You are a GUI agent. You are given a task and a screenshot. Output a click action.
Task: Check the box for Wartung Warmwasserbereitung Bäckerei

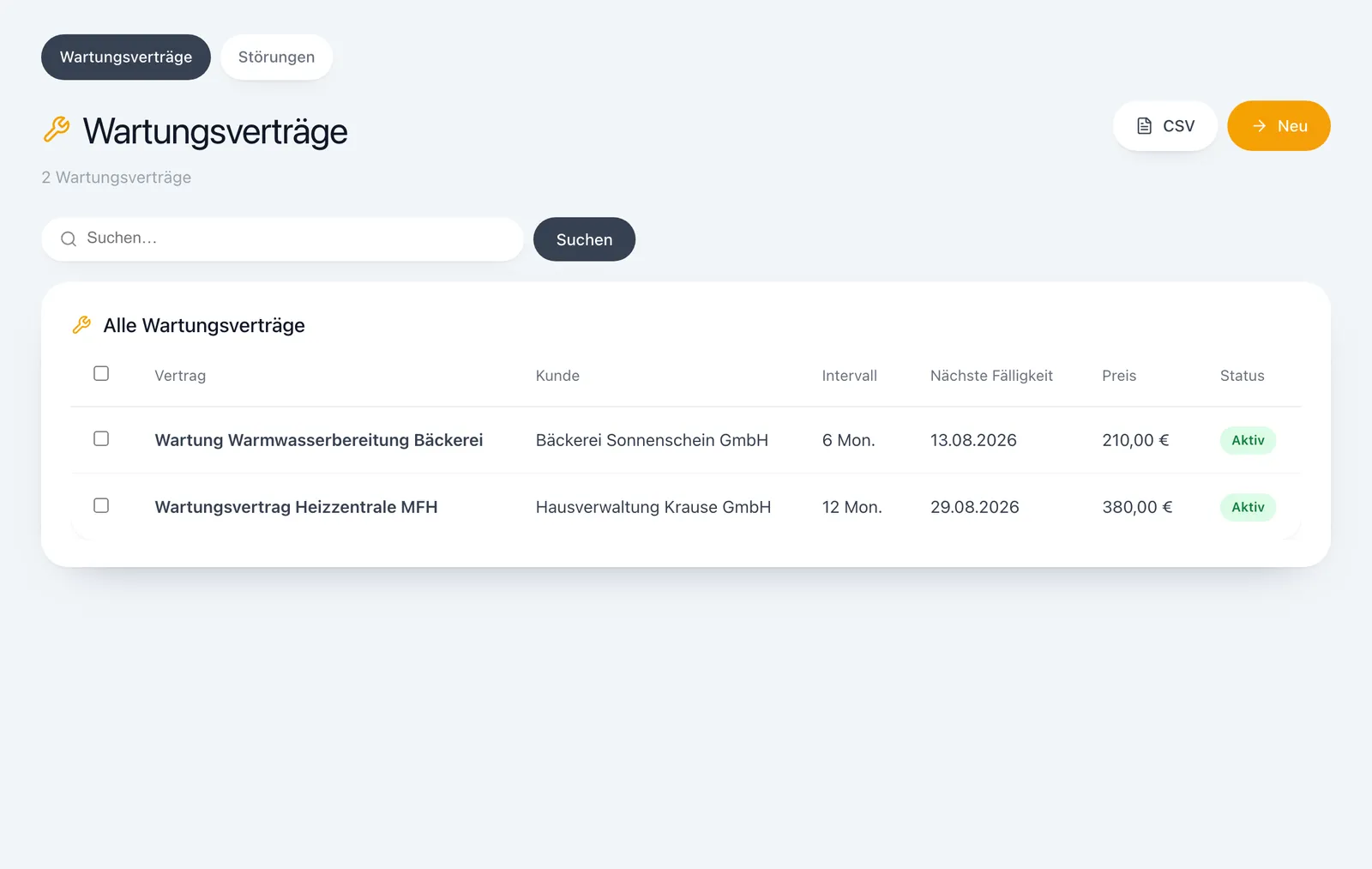point(101,439)
